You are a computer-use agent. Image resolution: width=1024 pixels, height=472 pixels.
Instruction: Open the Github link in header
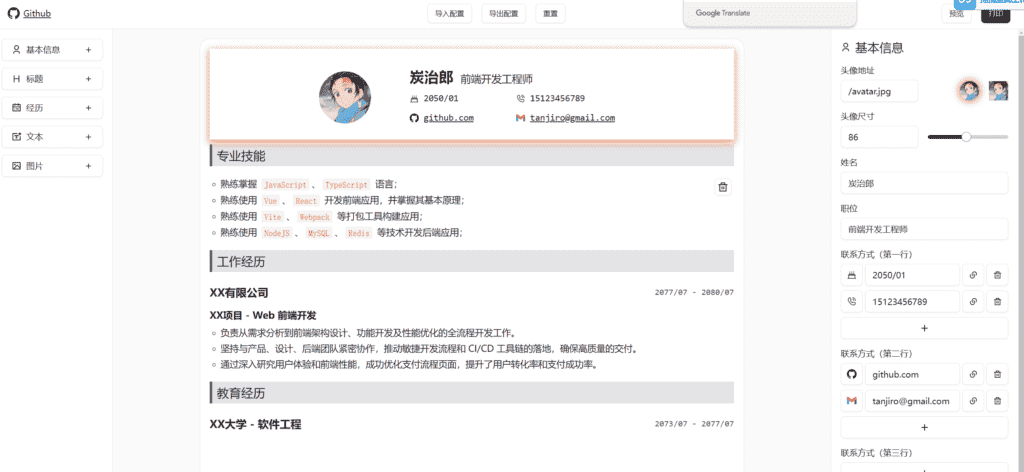37,14
